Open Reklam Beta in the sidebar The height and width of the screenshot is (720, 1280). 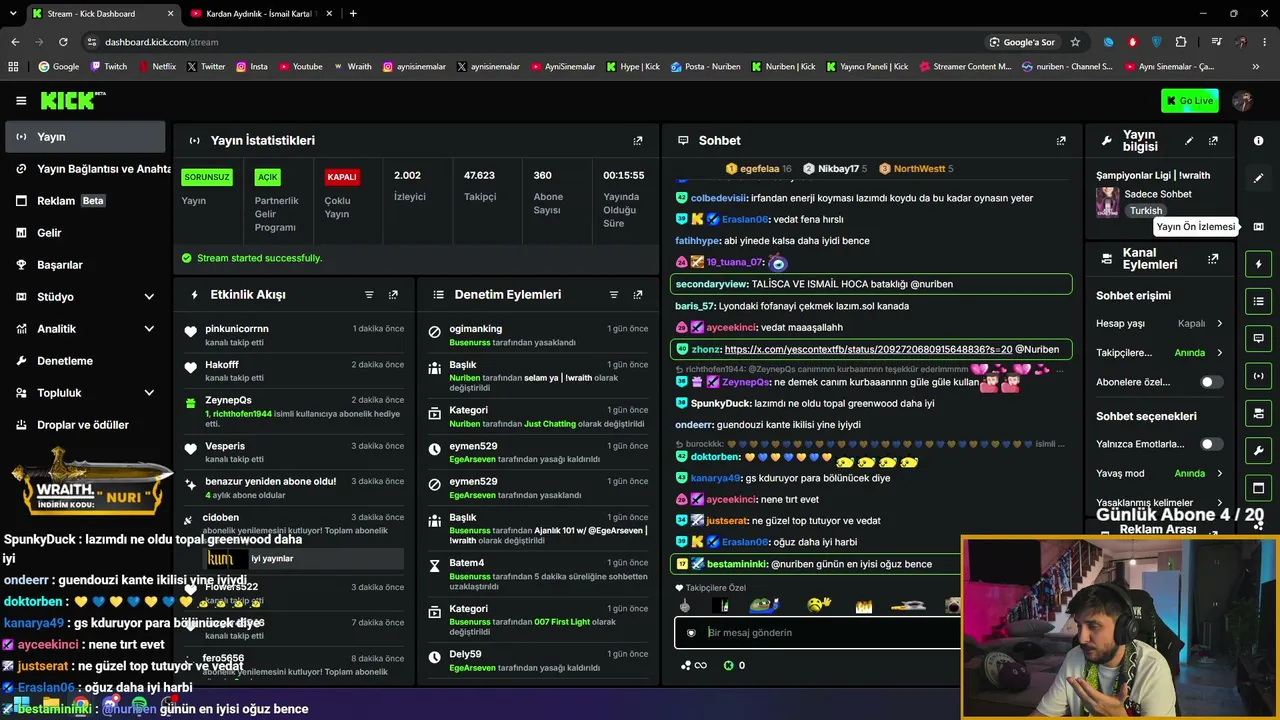pyautogui.click(x=85, y=201)
